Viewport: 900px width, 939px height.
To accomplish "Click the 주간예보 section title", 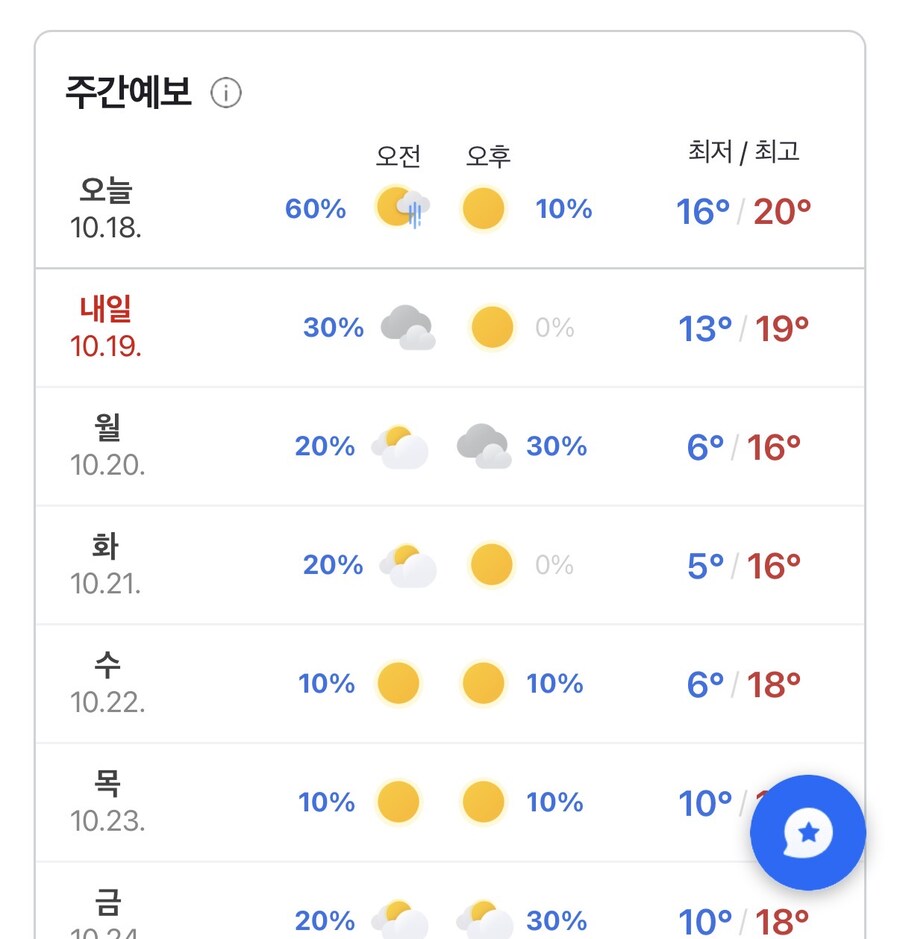I will [x=128, y=92].
